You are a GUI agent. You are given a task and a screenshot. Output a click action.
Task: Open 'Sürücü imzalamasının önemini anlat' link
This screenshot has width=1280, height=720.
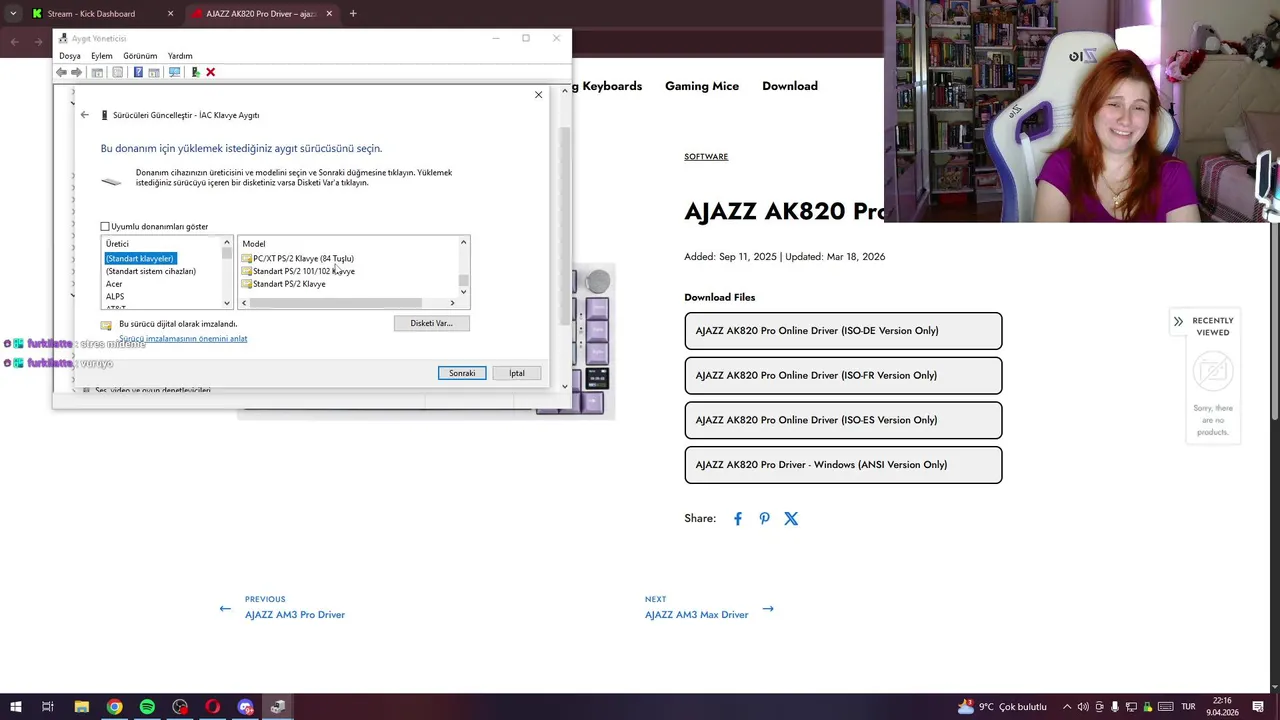pos(183,338)
